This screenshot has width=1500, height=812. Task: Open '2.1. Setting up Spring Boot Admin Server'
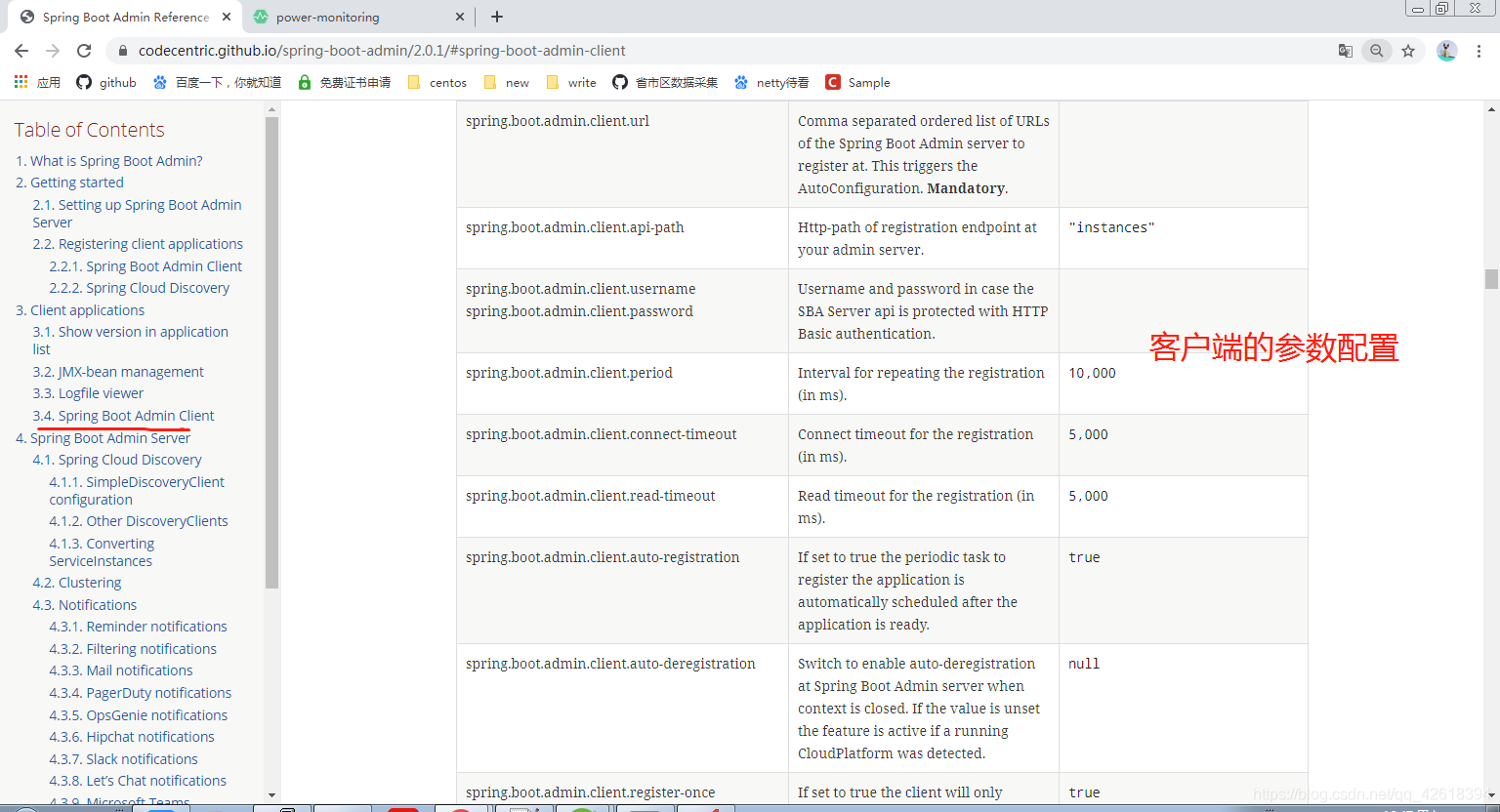(x=137, y=214)
